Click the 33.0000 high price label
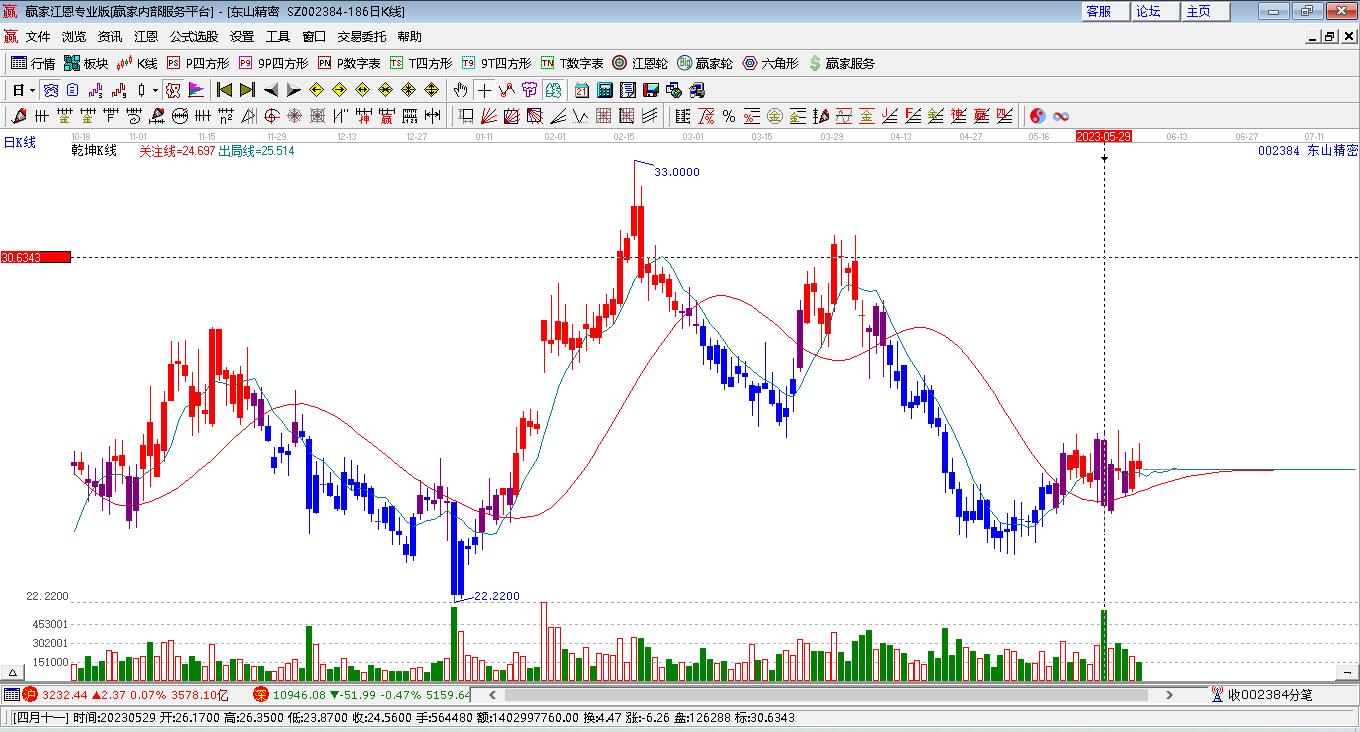 click(677, 172)
